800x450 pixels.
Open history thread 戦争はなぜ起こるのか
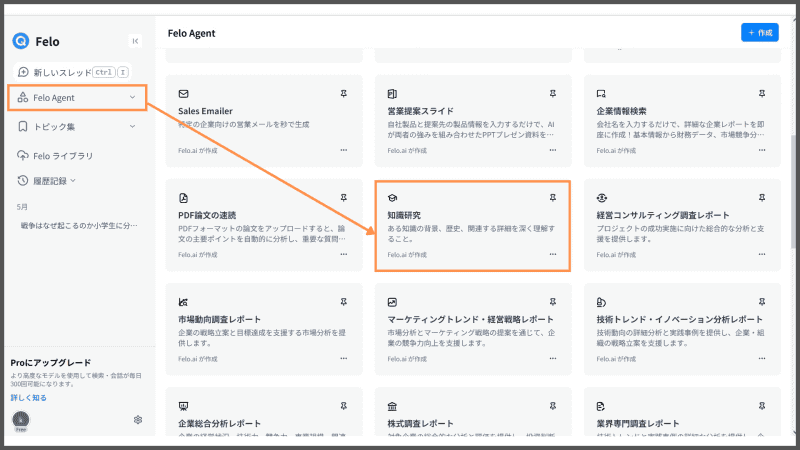point(79,225)
